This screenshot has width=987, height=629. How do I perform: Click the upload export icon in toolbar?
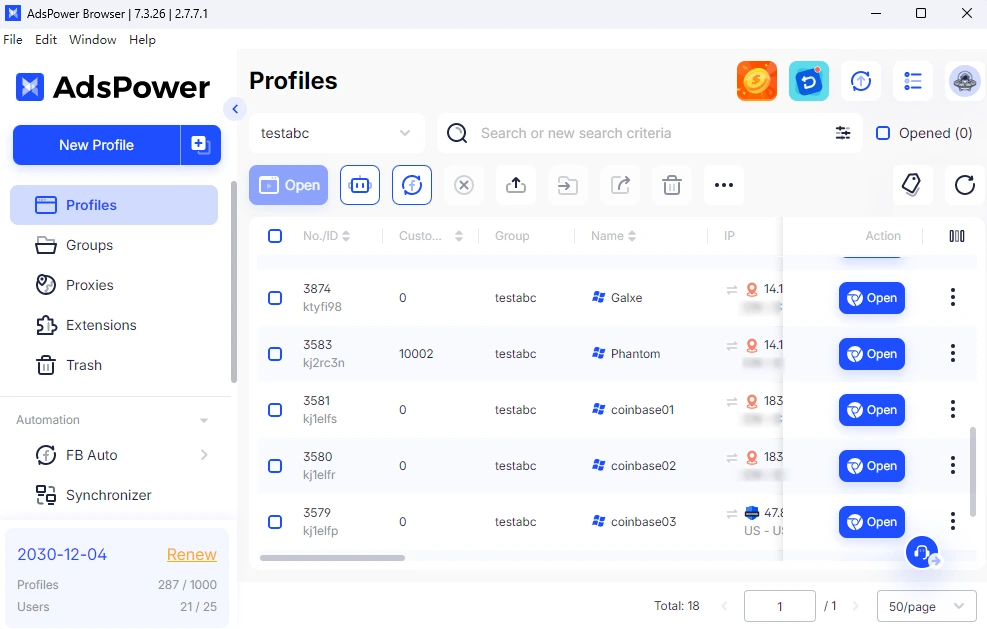point(516,185)
